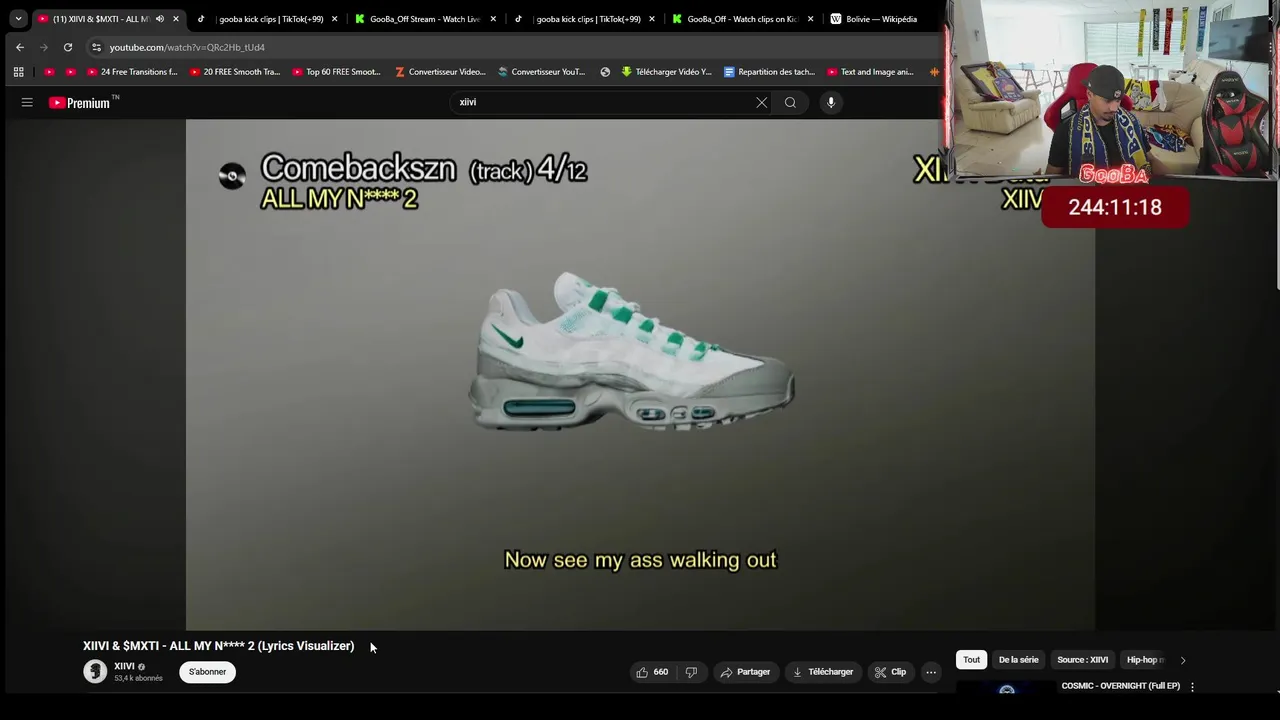Subscribe with the 'S'abonner' button
This screenshot has width=1280, height=720.
point(207,672)
